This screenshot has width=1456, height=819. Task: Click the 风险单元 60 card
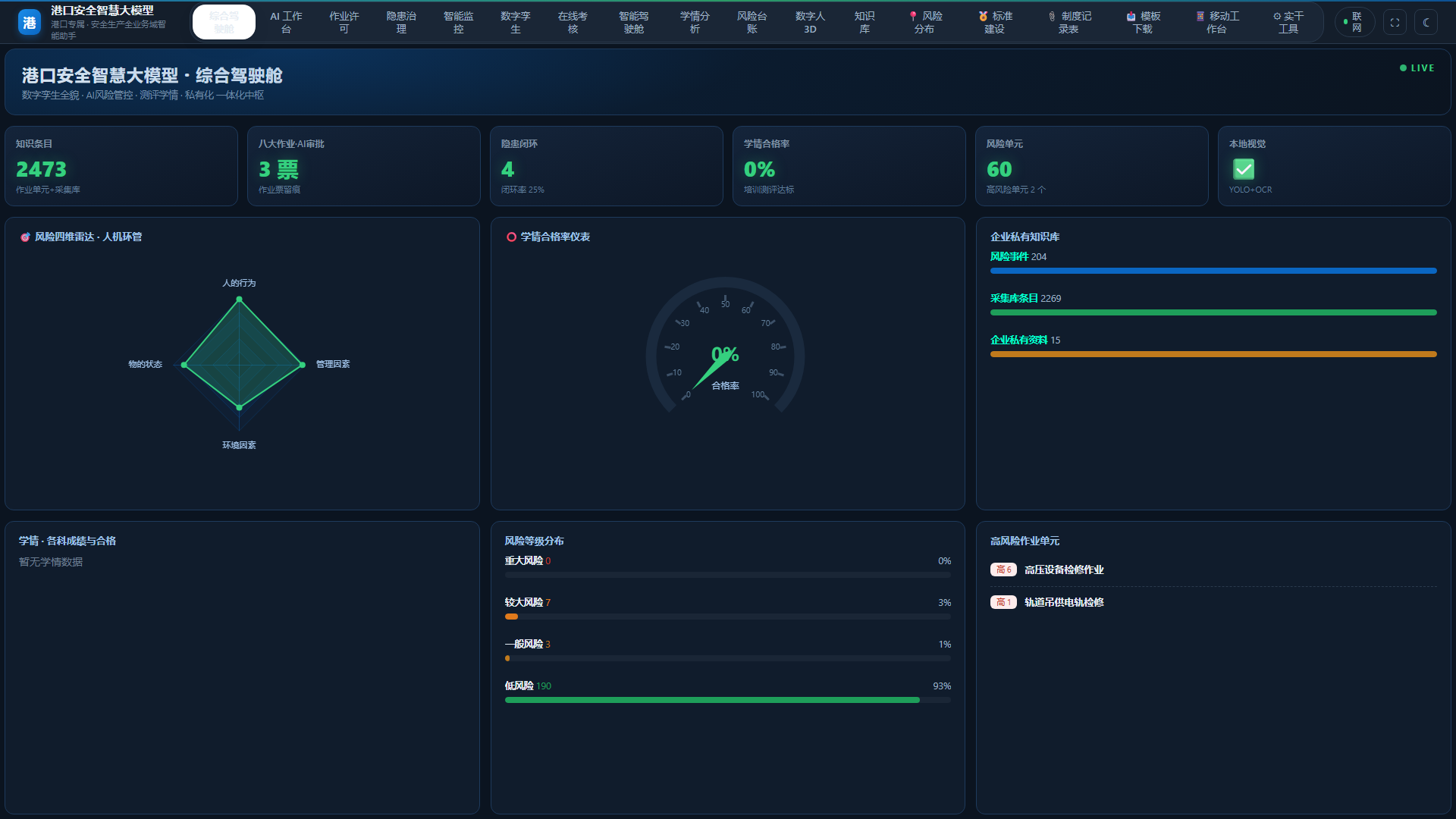(x=1092, y=166)
